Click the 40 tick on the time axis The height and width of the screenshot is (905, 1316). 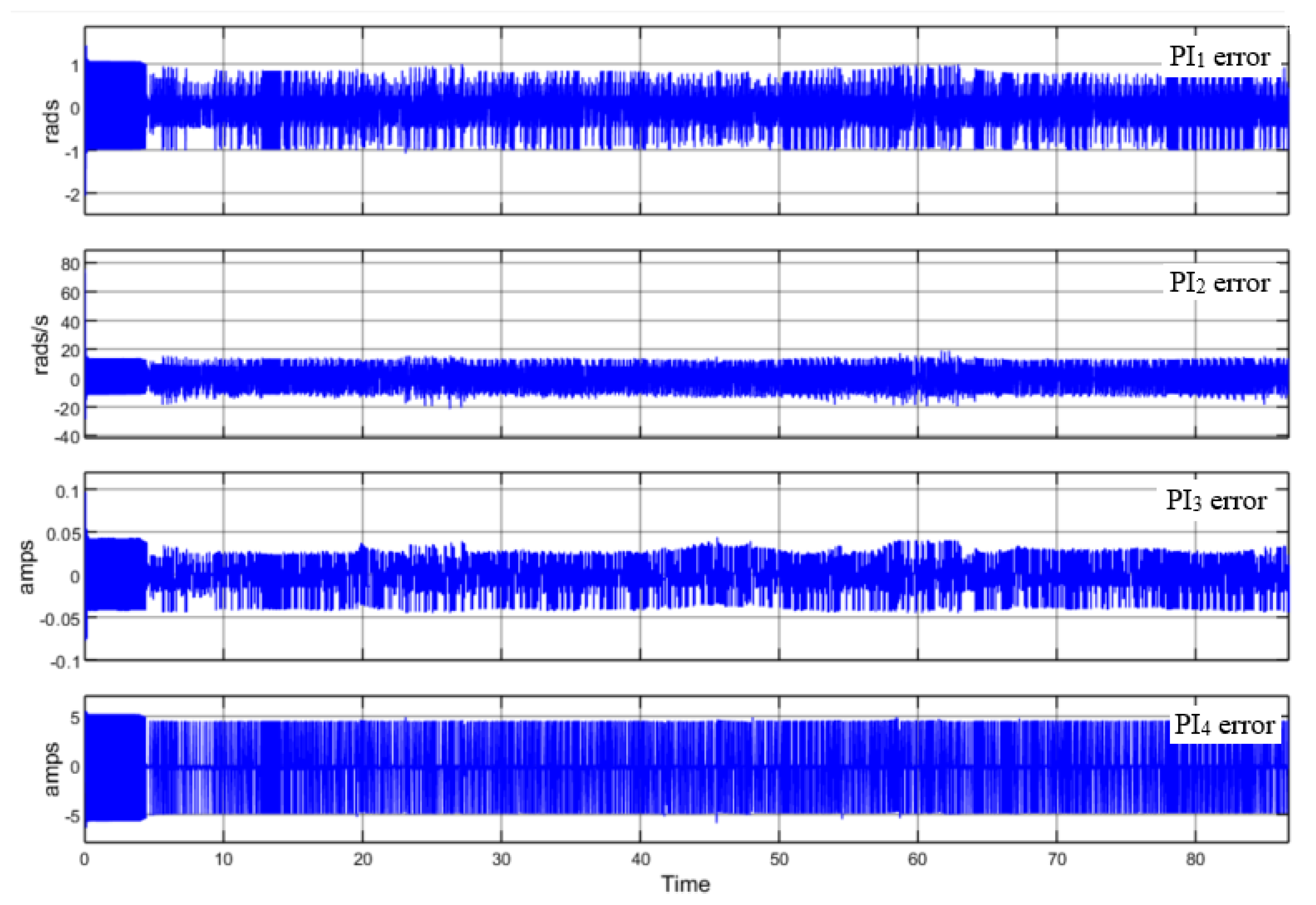(640, 860)
